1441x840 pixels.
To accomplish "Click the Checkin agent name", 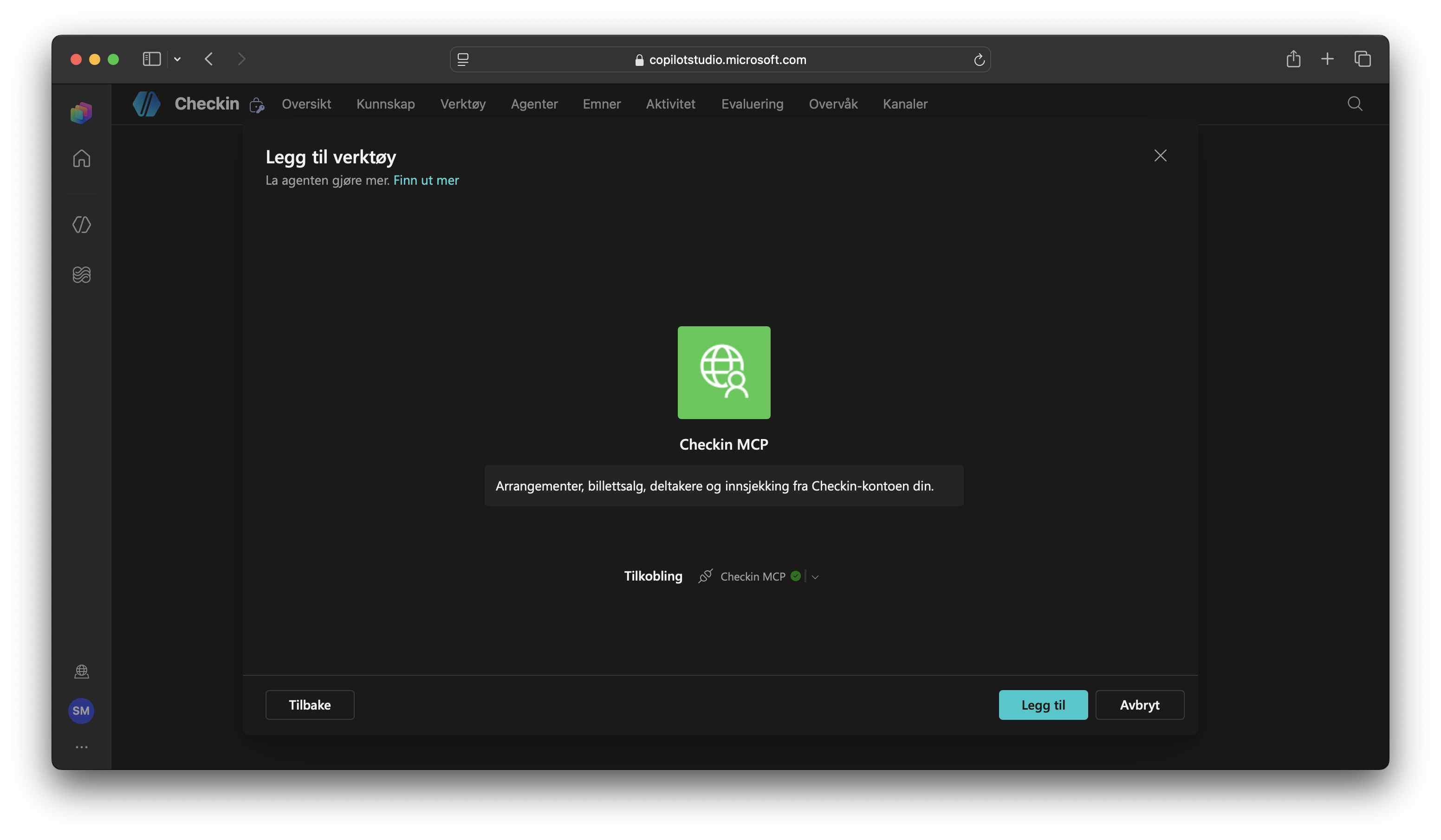I will [x=207, y=103].
